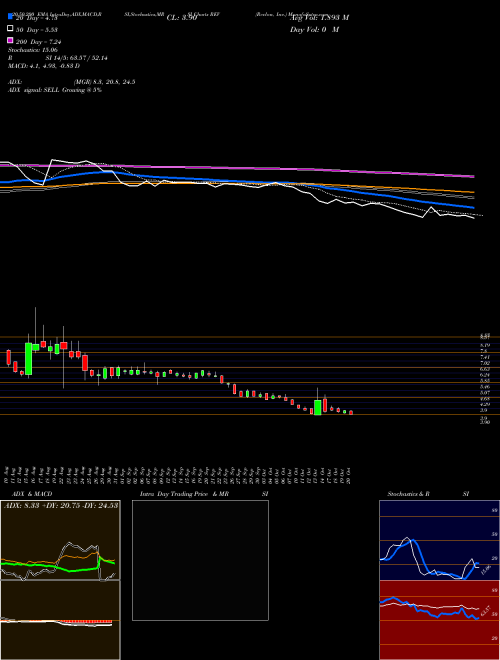Screen dimensions: 500x660
Task: Click the 15.06 value label on stochastics panel
Action: 484,572
